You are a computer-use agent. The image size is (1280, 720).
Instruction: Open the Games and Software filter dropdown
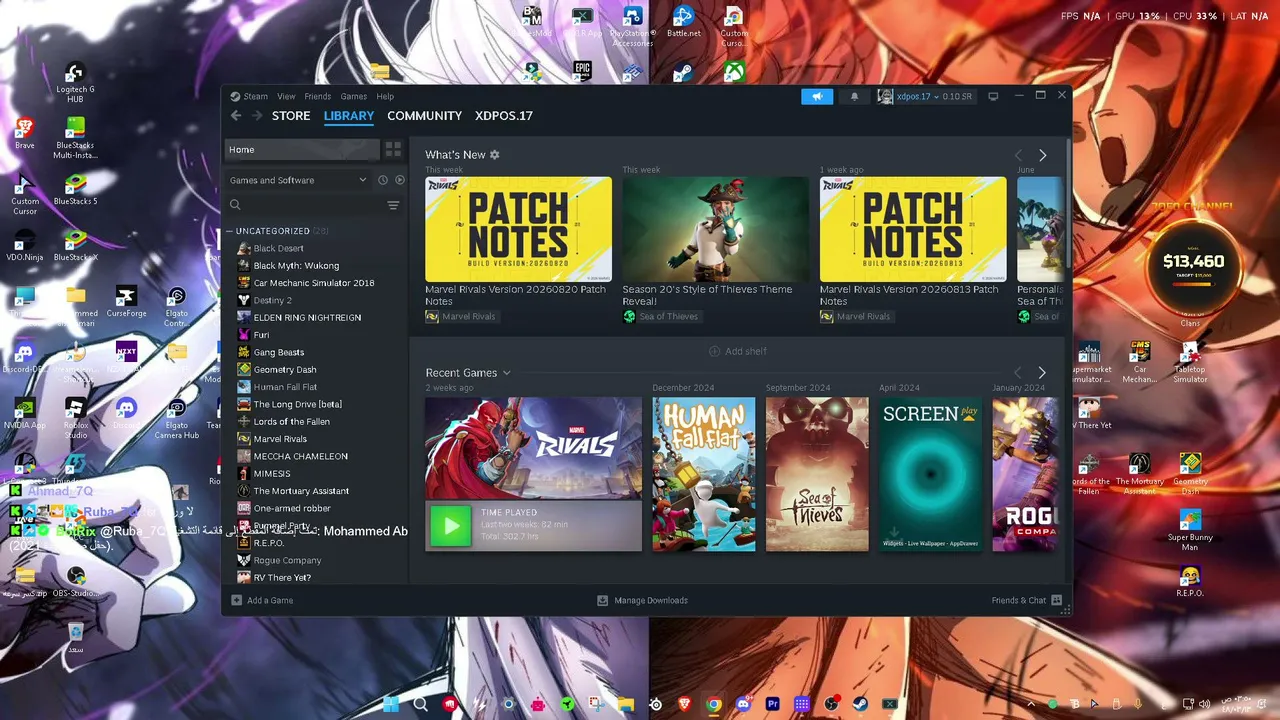(x=298, y=180)
